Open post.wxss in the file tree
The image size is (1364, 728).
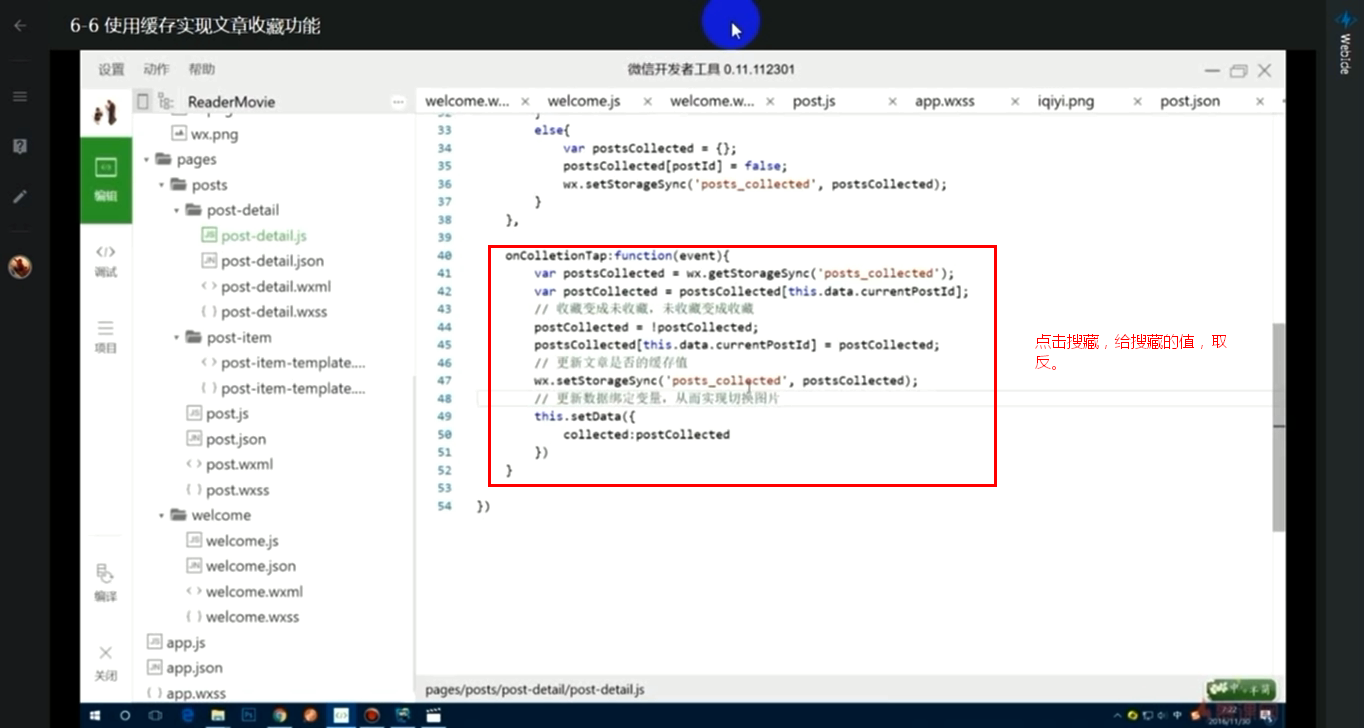click(237, 490)
